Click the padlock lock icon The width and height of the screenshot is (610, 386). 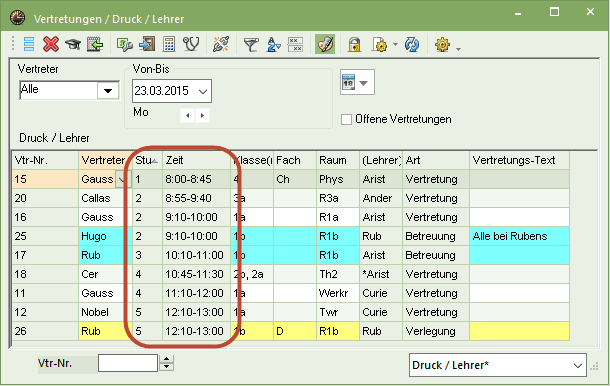pos(354,45)
